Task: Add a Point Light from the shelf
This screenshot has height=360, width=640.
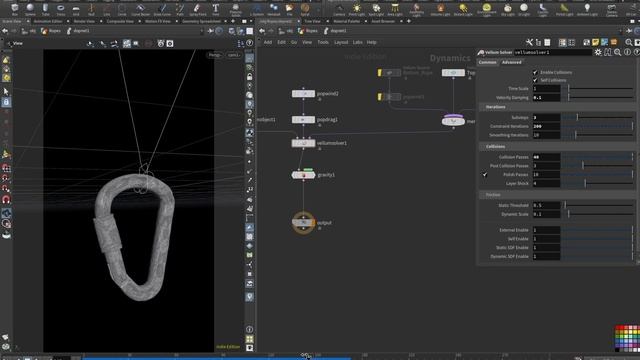Action: coord(357,9)
